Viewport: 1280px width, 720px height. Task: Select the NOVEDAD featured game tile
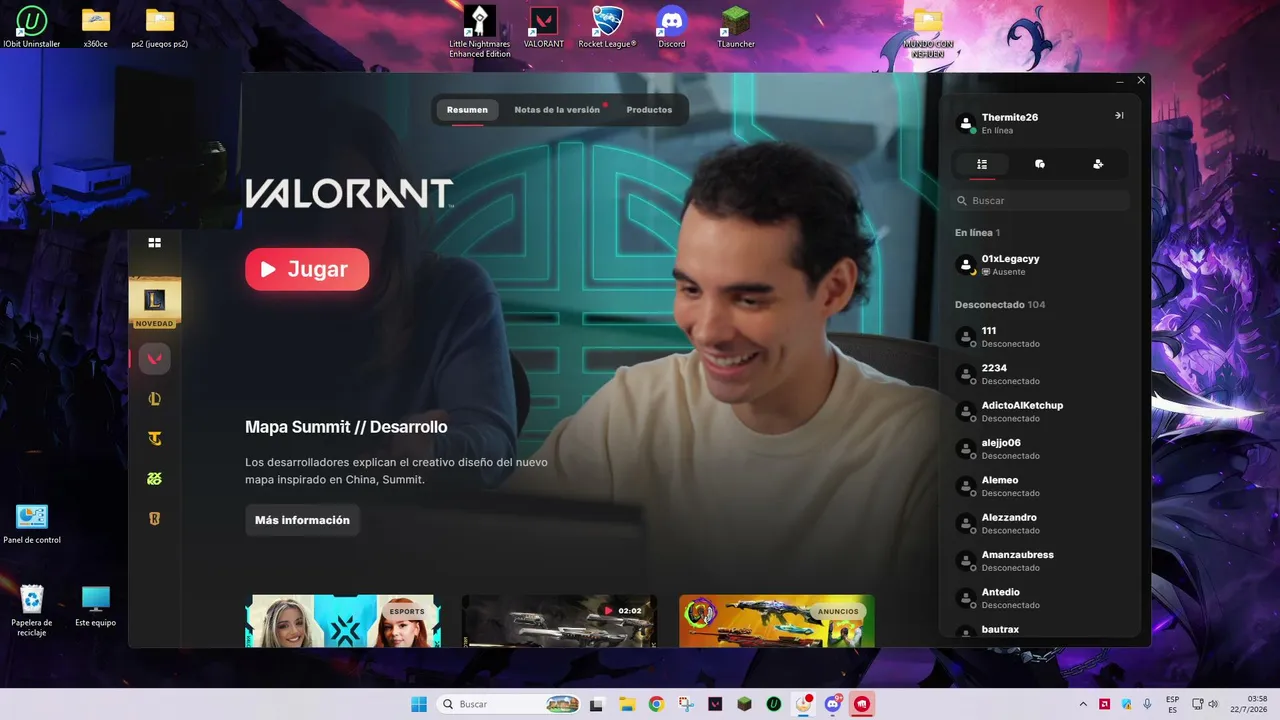[x=154, y=303]
